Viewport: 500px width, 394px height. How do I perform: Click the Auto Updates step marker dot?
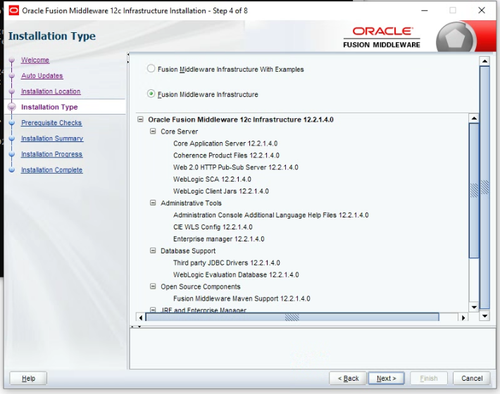[x=12, y=76]
